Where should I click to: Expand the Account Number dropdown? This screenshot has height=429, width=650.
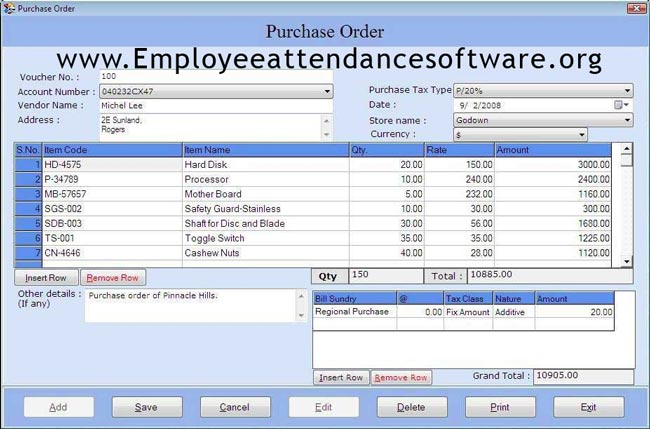(x=327, y=91)
